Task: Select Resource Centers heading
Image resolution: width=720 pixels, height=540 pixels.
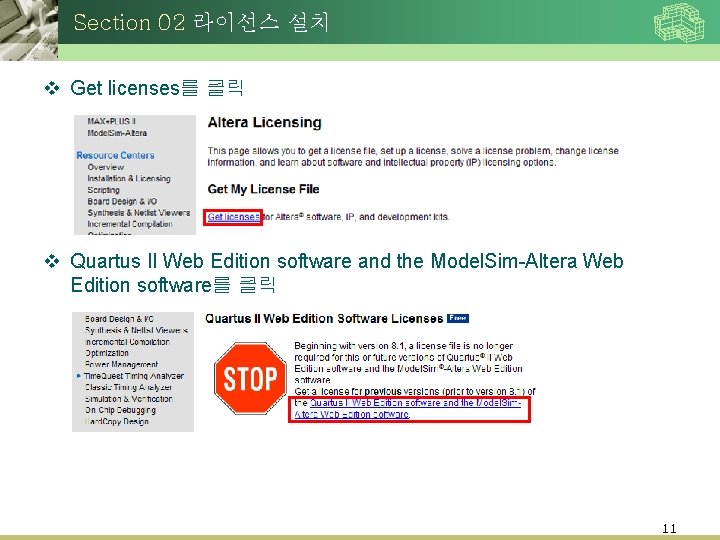Action: (x=115, y=155)
